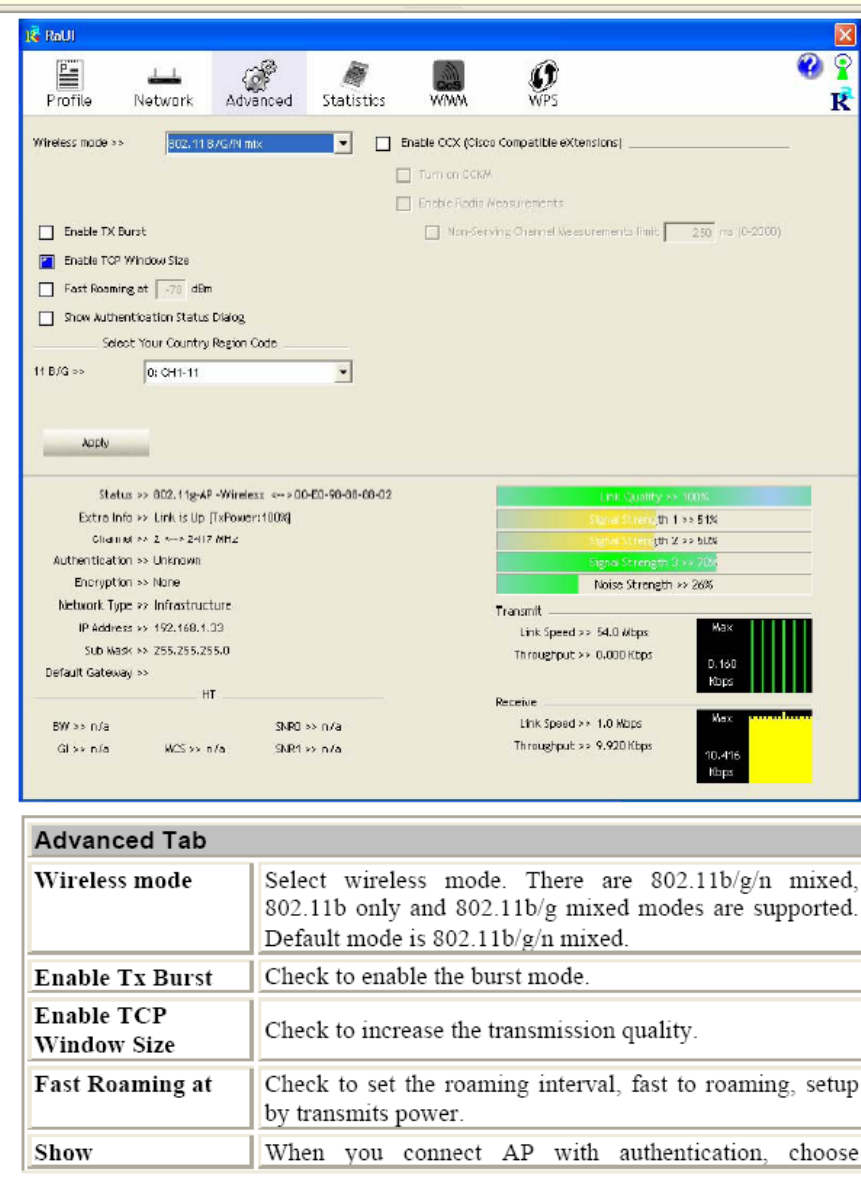Click the Ralink R logo icon
Viewport: 861px width, 1178px height.
pos(841,100)
